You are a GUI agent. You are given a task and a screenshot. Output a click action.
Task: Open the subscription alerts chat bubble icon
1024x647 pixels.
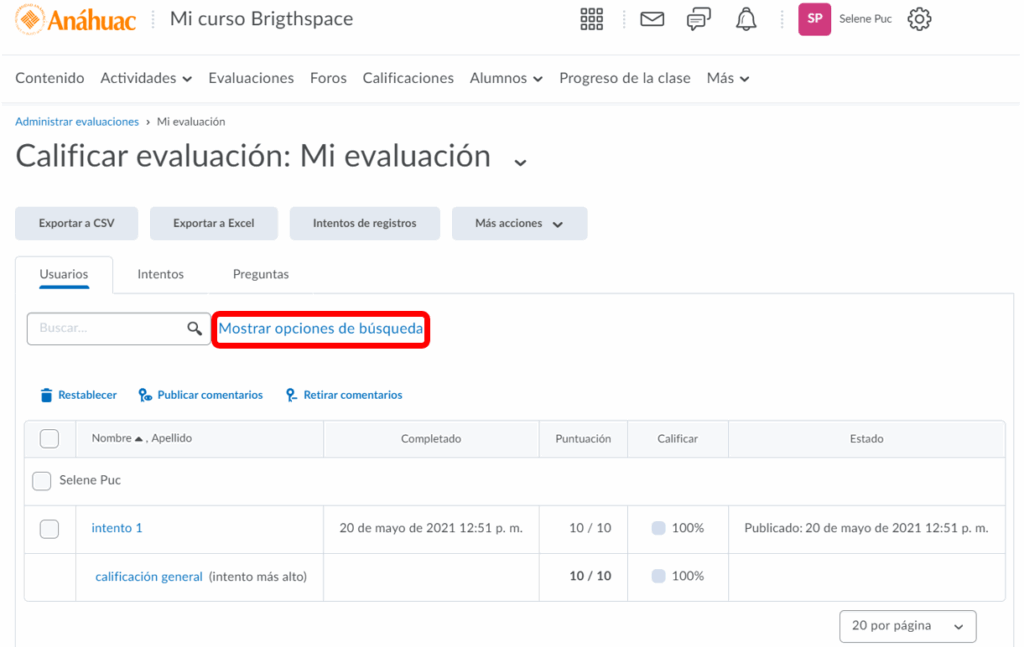tap(699, 19)
